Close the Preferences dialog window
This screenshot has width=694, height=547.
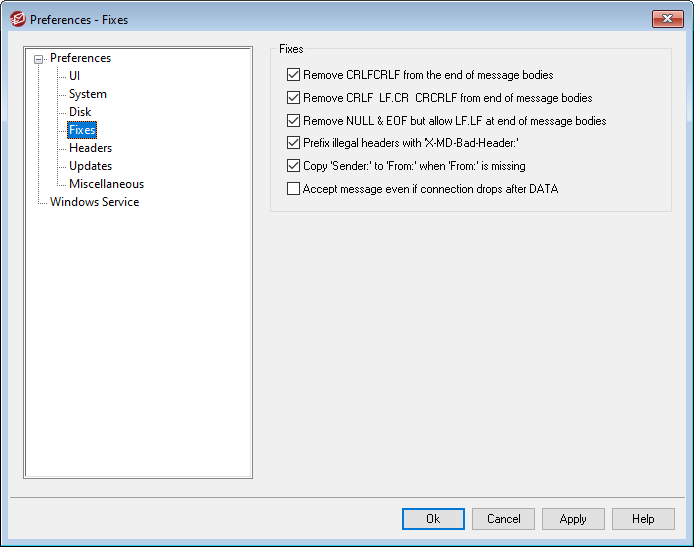coord(667,19)
